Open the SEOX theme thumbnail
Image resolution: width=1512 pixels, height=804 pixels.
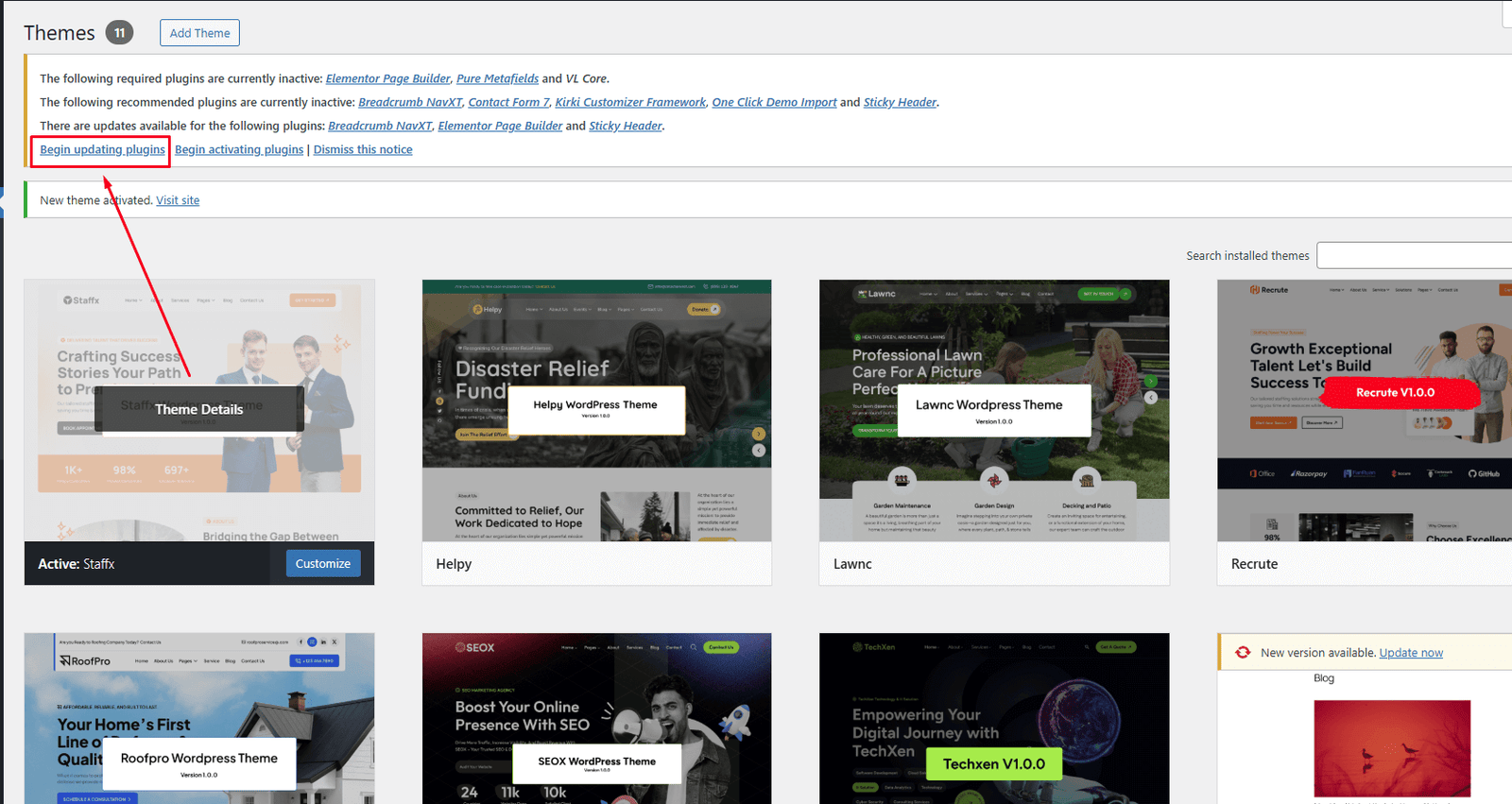pyautogui.click(x=596, y=718)
